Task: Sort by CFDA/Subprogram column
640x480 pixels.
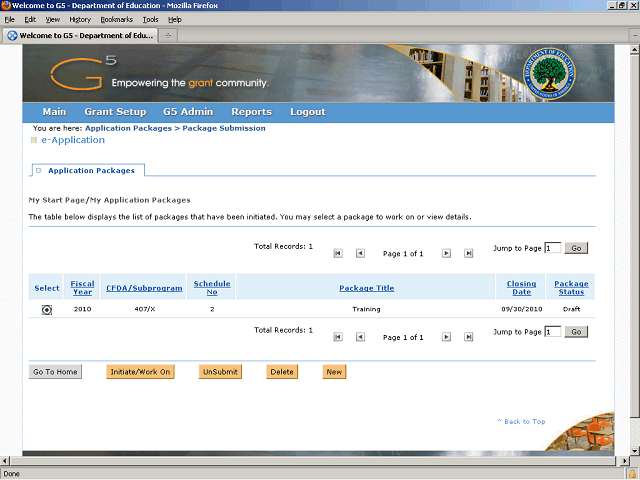Action: coord(144,288)
